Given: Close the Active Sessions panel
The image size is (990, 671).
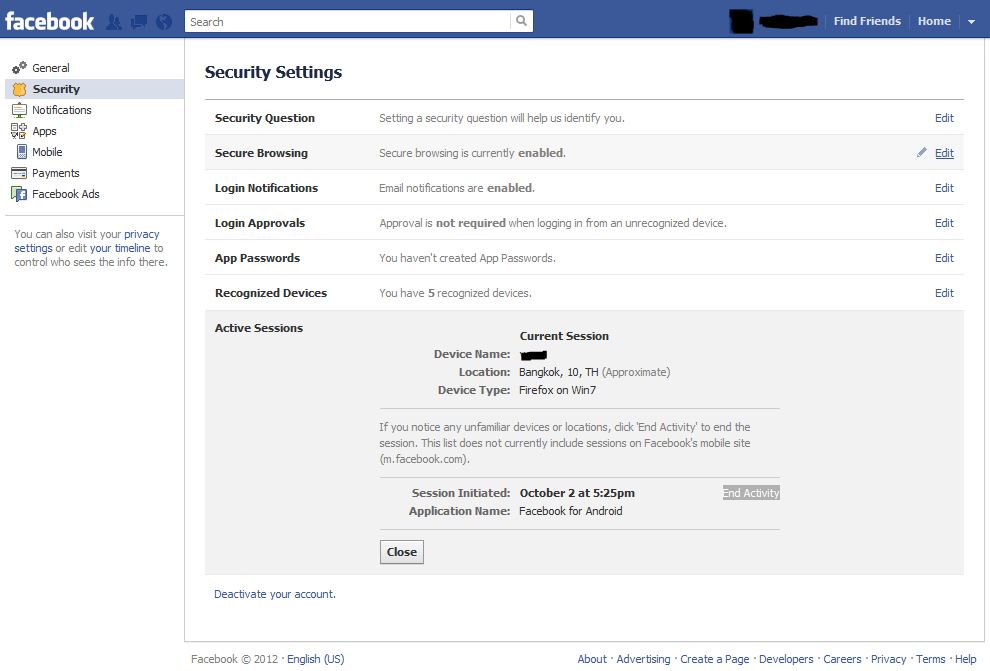Looking at the screenshot, I should (x=401, y=551).
